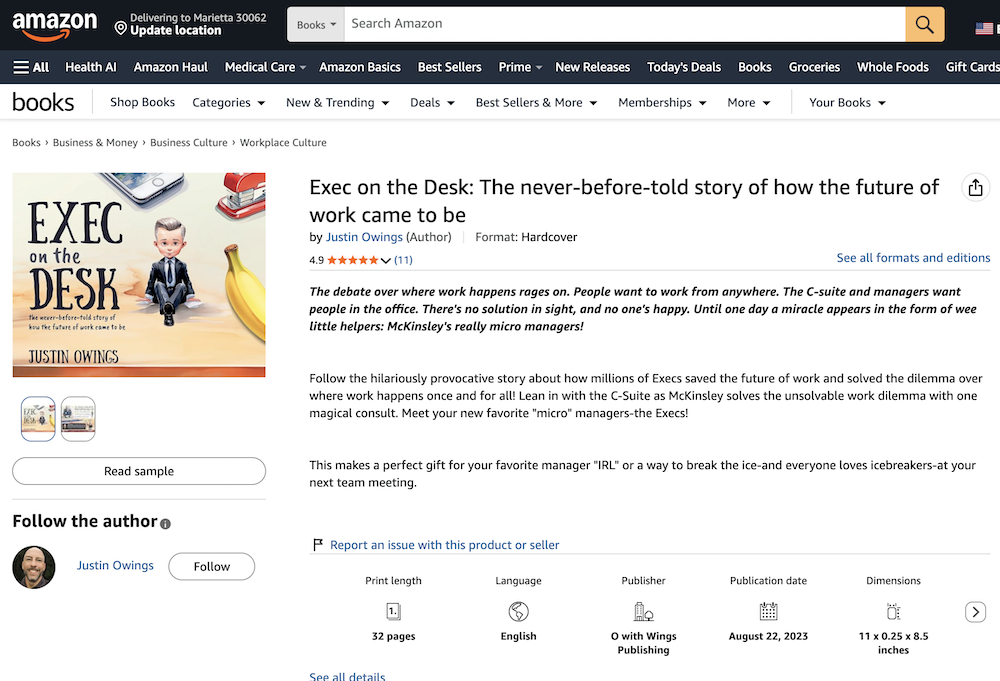
Task: Click the share icon beside title
Action: pos(975,187)
